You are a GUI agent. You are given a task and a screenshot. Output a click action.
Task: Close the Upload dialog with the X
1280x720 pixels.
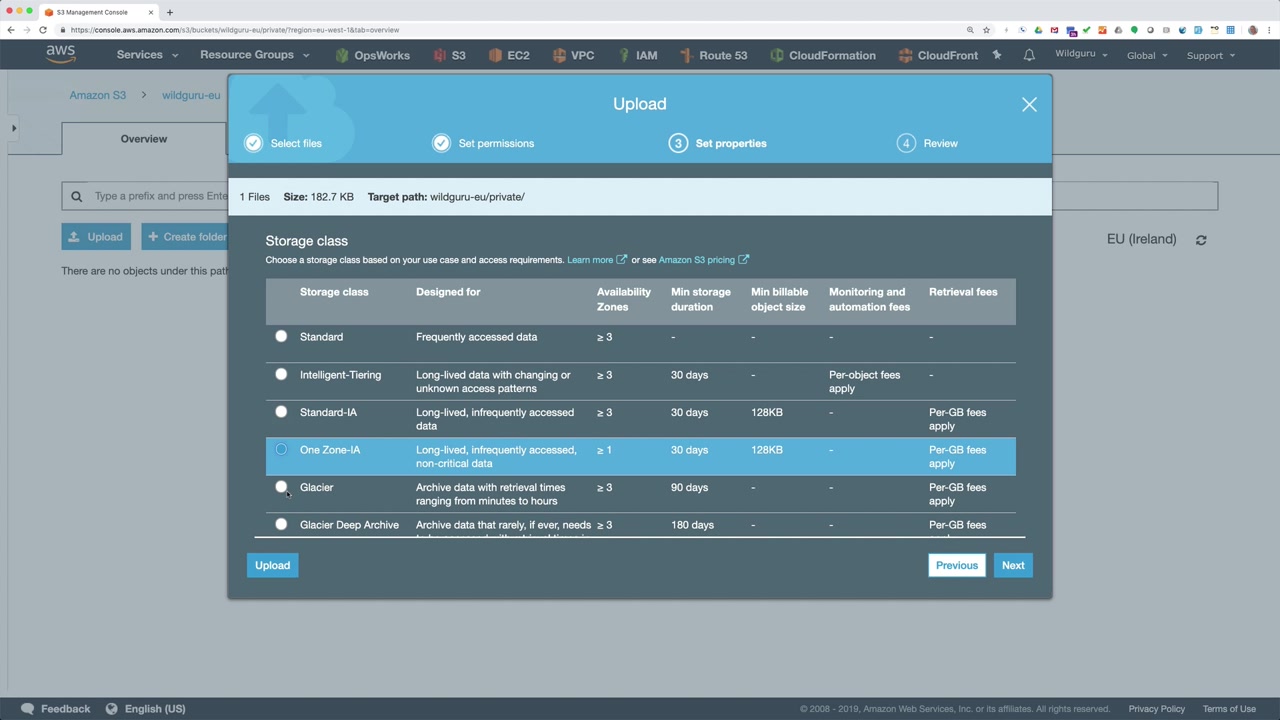point(1029,104)
